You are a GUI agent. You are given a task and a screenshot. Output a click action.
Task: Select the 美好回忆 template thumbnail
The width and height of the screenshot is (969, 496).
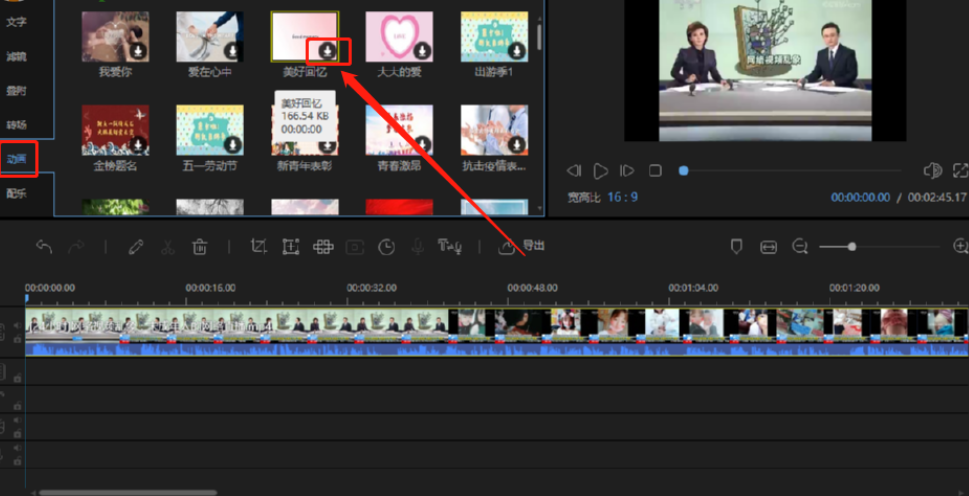point(304,36)
